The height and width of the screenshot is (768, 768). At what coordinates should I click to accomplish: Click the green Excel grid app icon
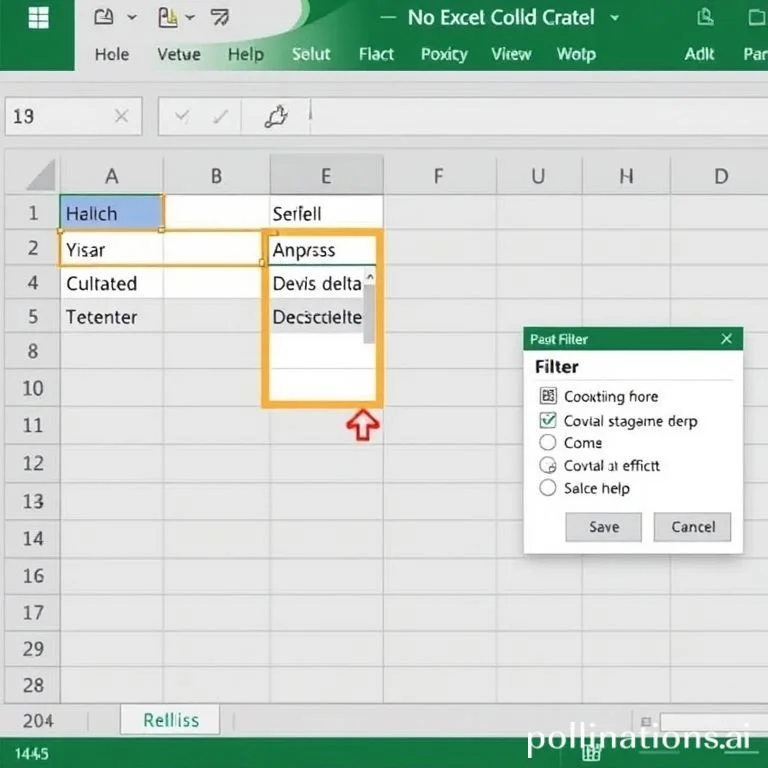tap(38, 18)
